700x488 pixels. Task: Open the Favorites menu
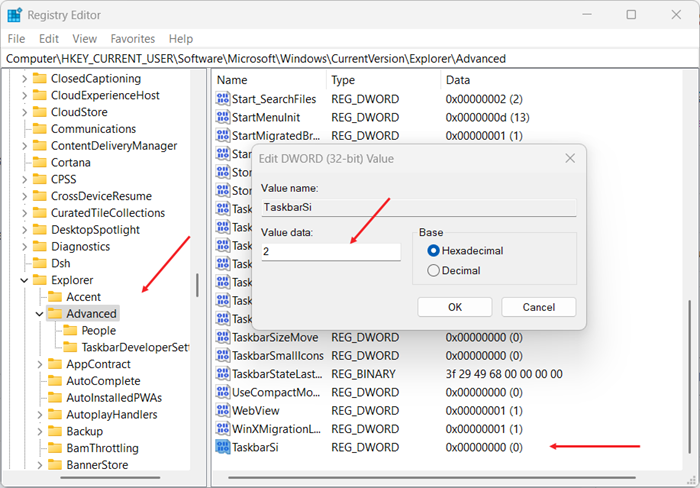pyautogui.click(x=133, y=39)
